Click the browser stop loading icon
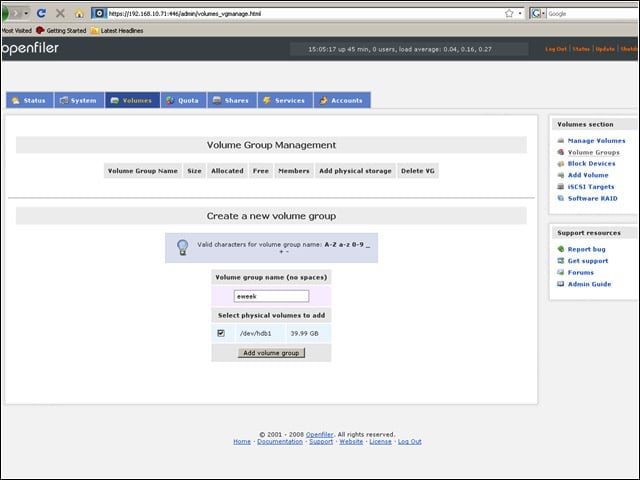This screenshot has width=640, height=480. click(x=60, y=13)
